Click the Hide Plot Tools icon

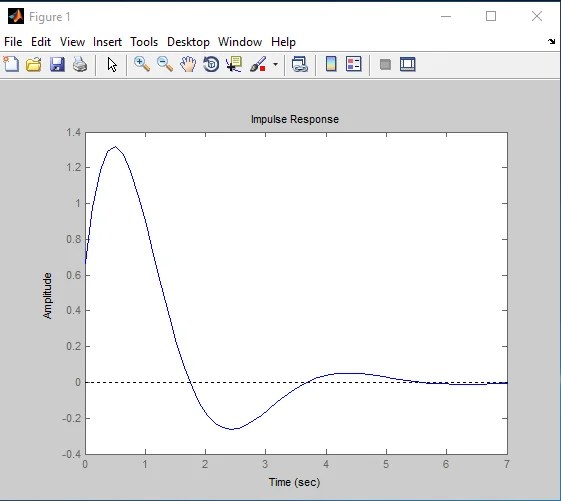pos(385,65)
